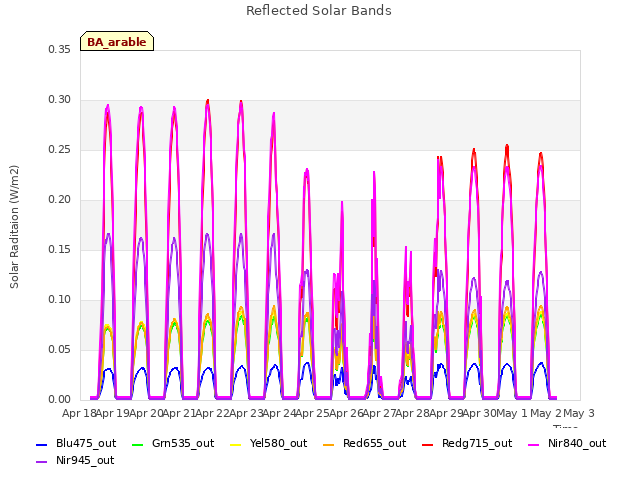Click the Nir945_out legend color swatch

pos(42,462)
